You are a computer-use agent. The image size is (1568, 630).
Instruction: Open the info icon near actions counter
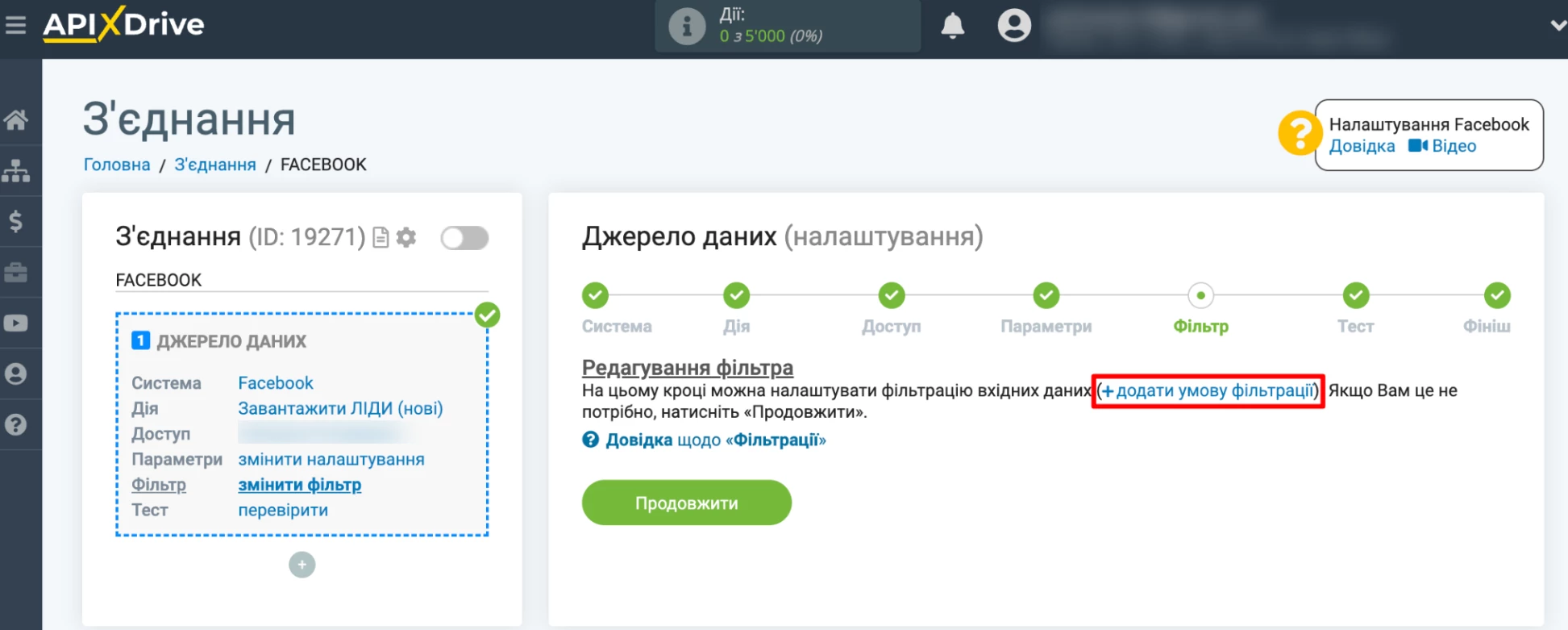[x=687, y=27]
